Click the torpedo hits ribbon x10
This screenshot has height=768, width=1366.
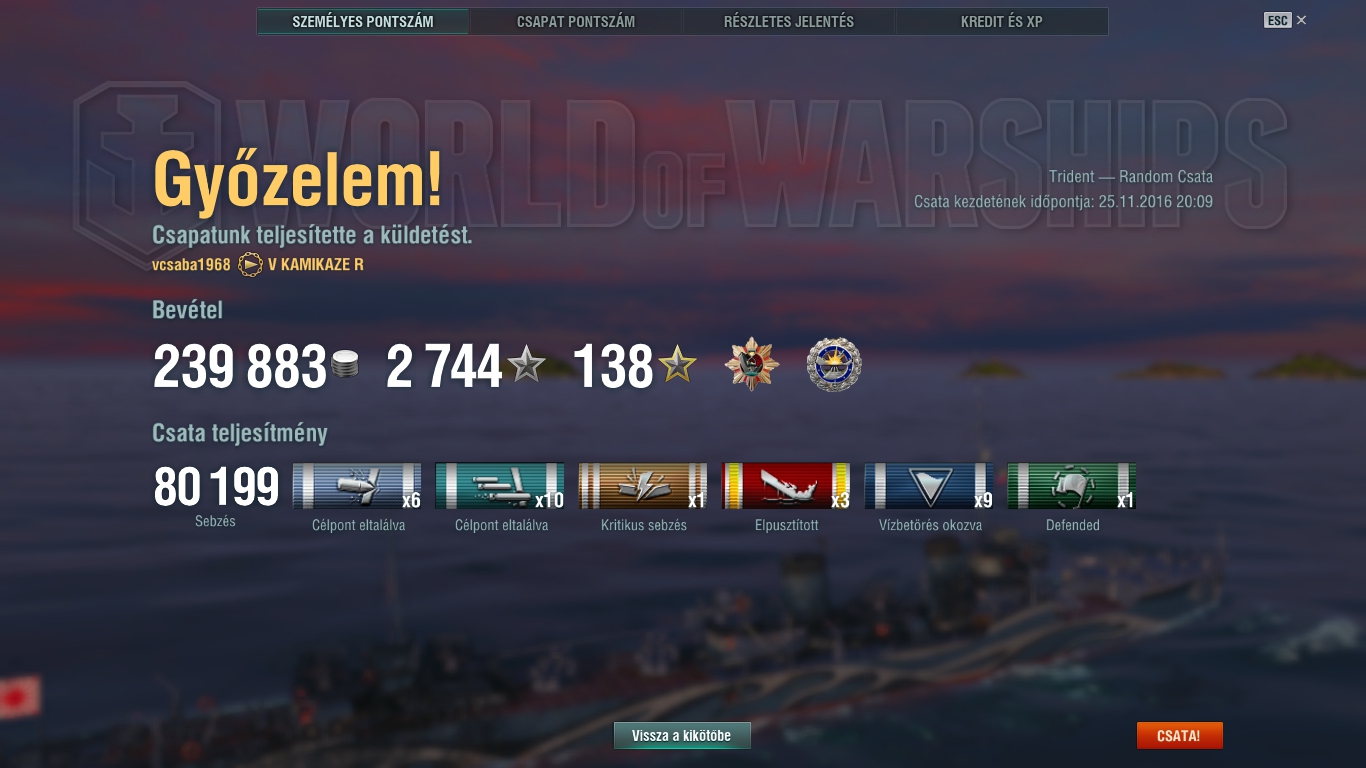point(500,486)
